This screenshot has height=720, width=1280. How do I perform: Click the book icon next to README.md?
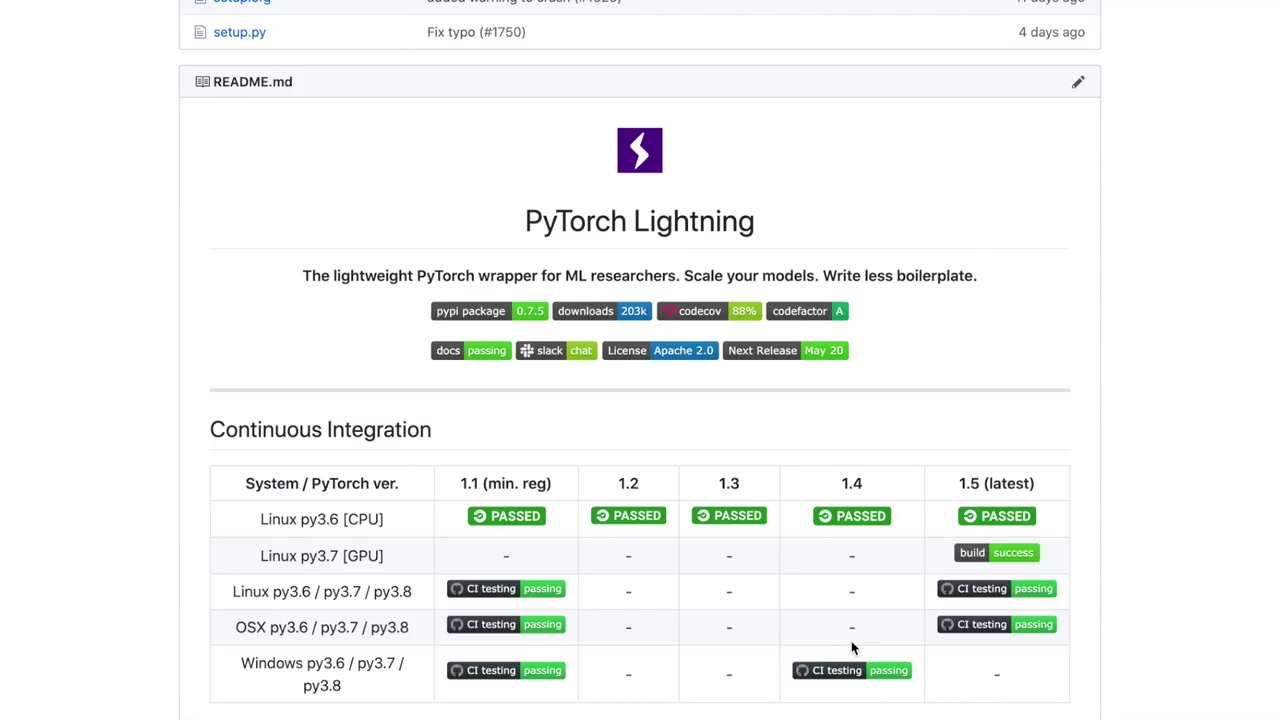tap(202, 82)
